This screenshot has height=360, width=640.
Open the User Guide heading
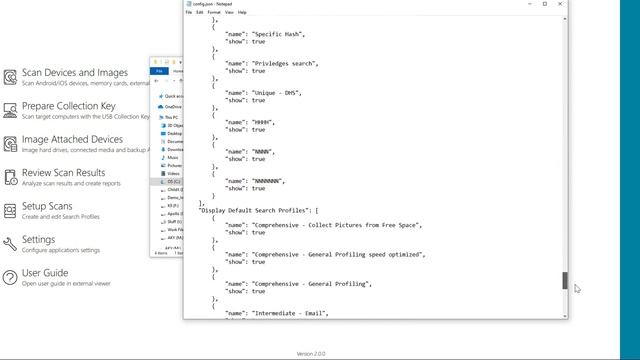coord(45,273)
